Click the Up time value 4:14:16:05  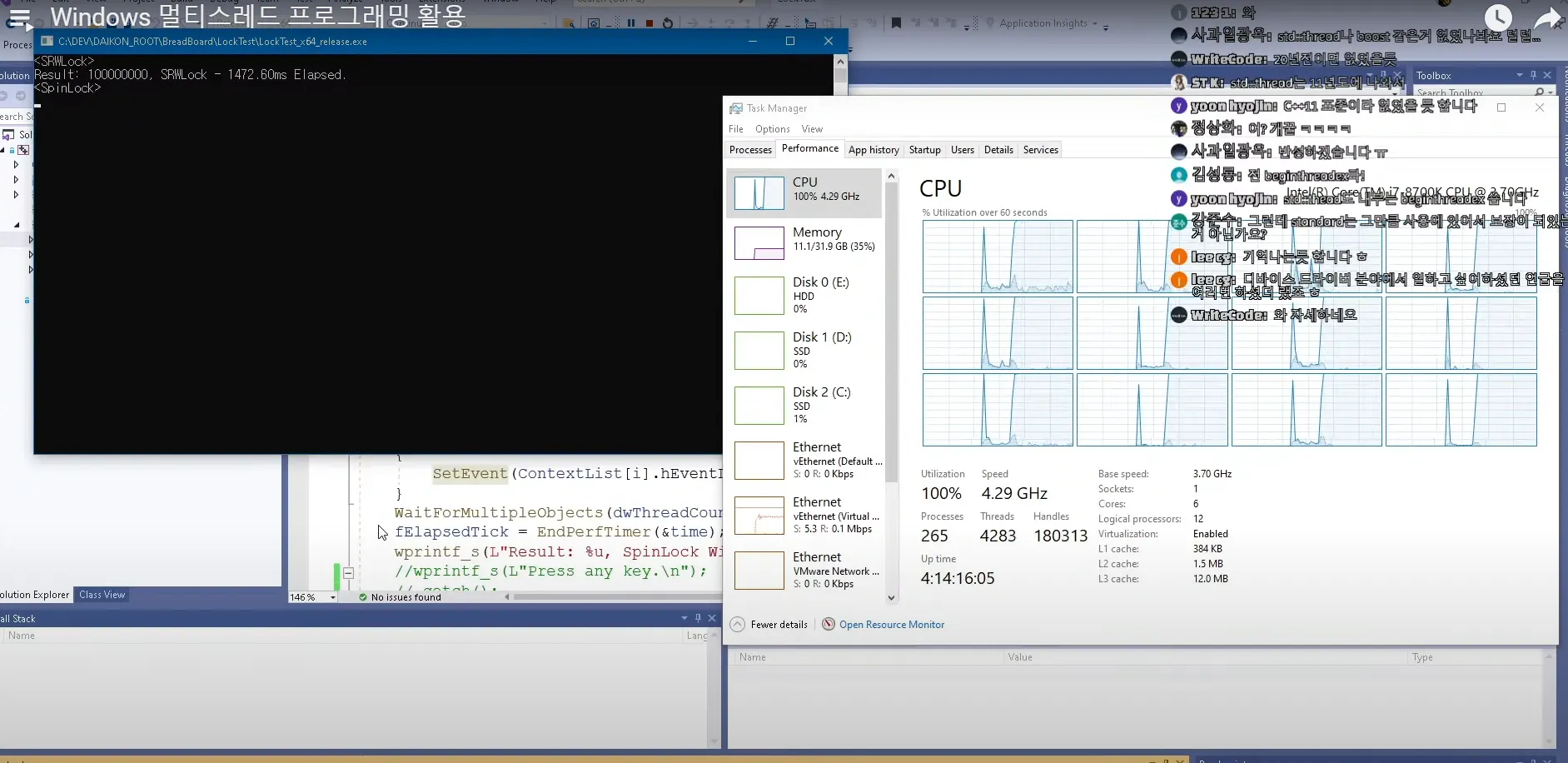point(958,578)
